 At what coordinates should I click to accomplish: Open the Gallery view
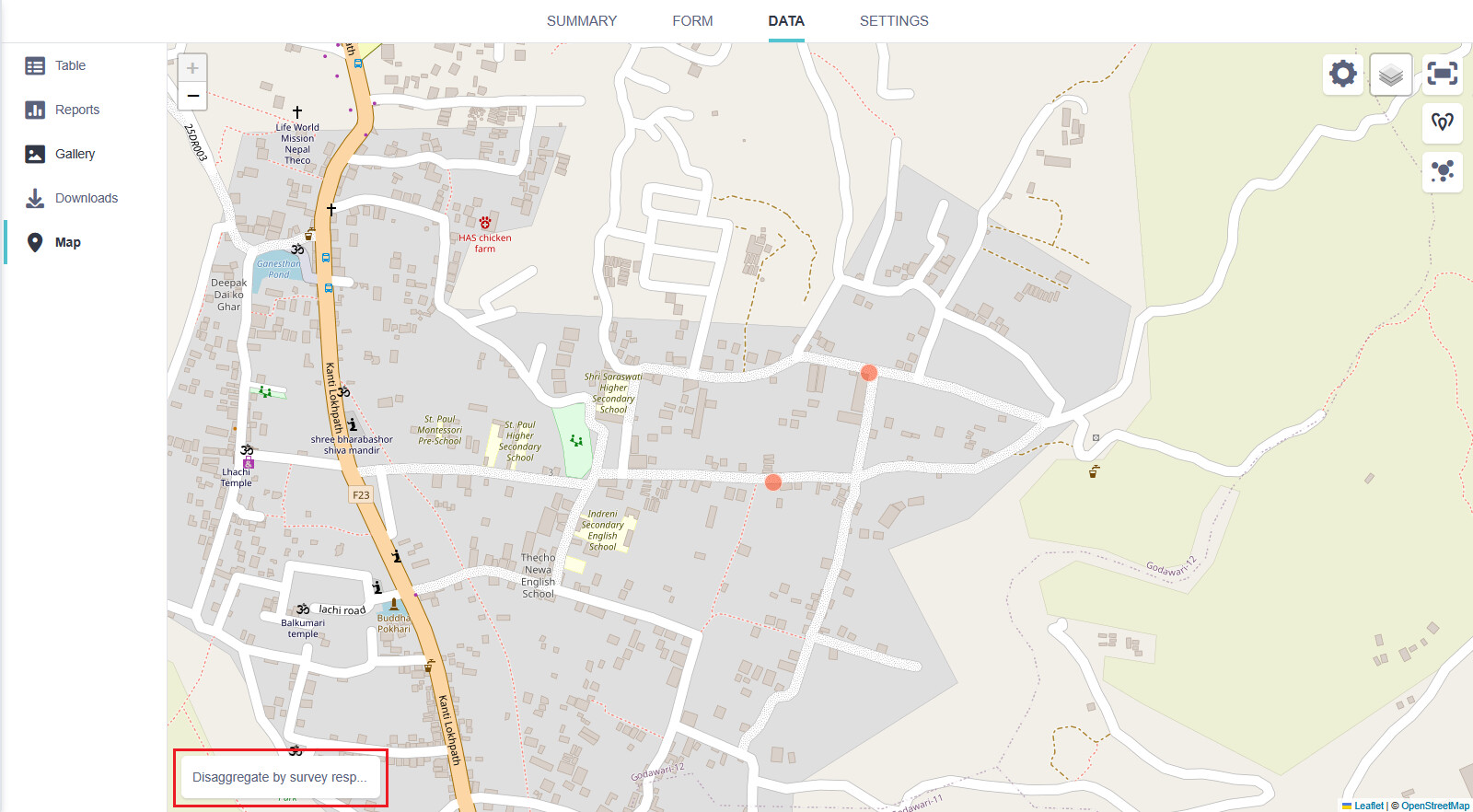pos(75,154)
